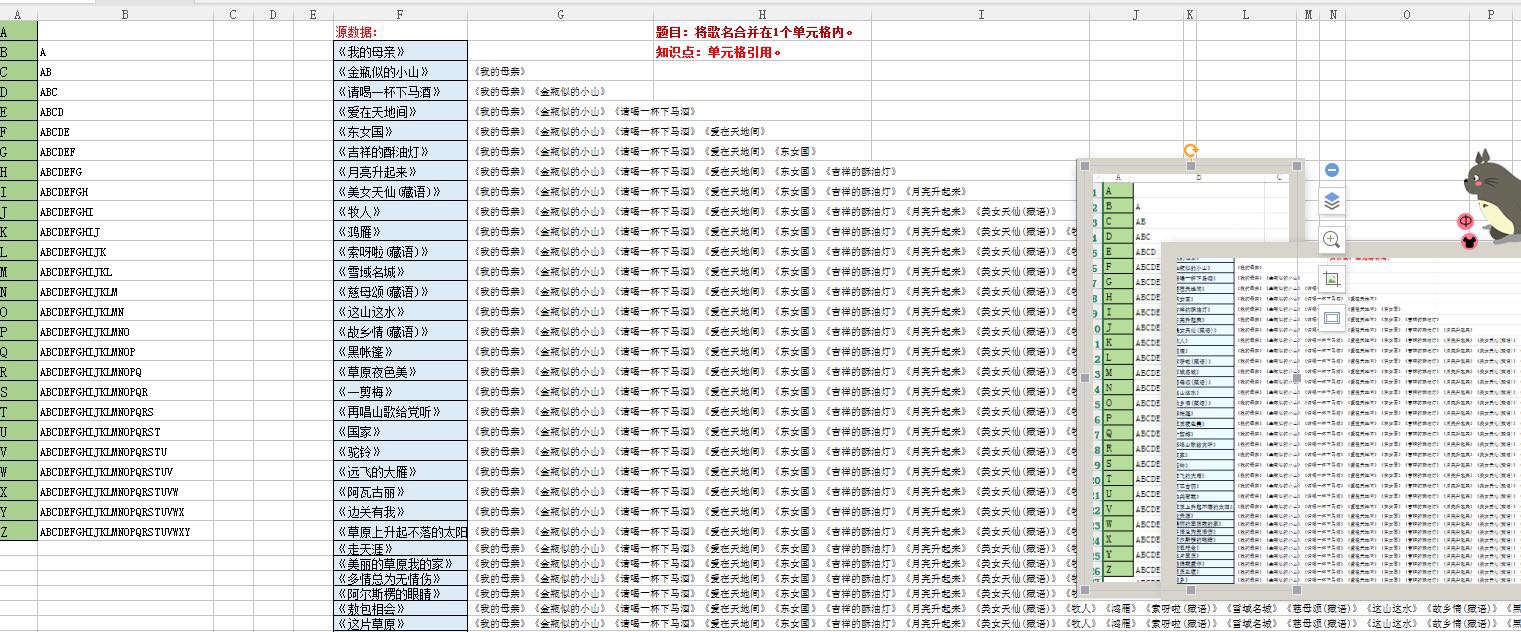Image resolution: width=1521 pixels, height=632 pixels.
Task: Select column header C
Action: point(233,14)
